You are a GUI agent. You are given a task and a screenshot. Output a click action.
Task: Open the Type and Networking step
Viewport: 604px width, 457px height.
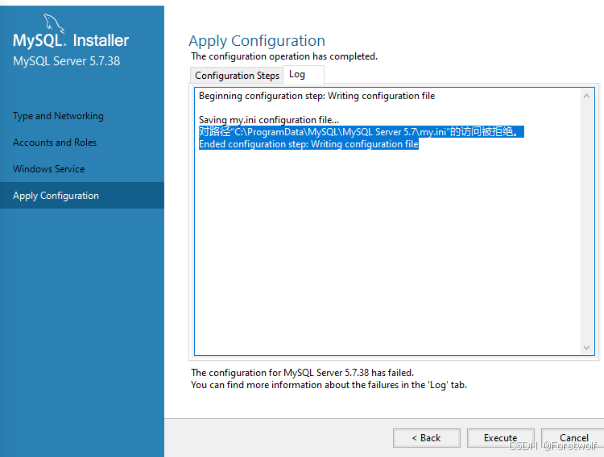[58, 116]
